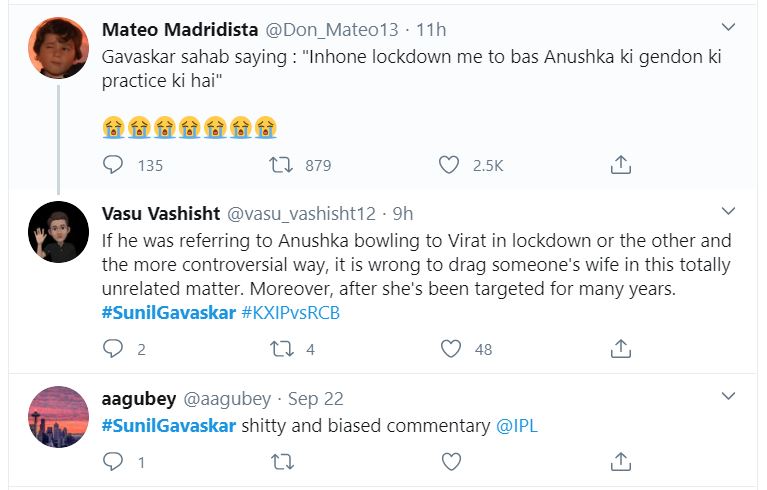767x490 pixels.
Task: Open the #KXIPvsRCB hashtag
Action: [295, 314]
